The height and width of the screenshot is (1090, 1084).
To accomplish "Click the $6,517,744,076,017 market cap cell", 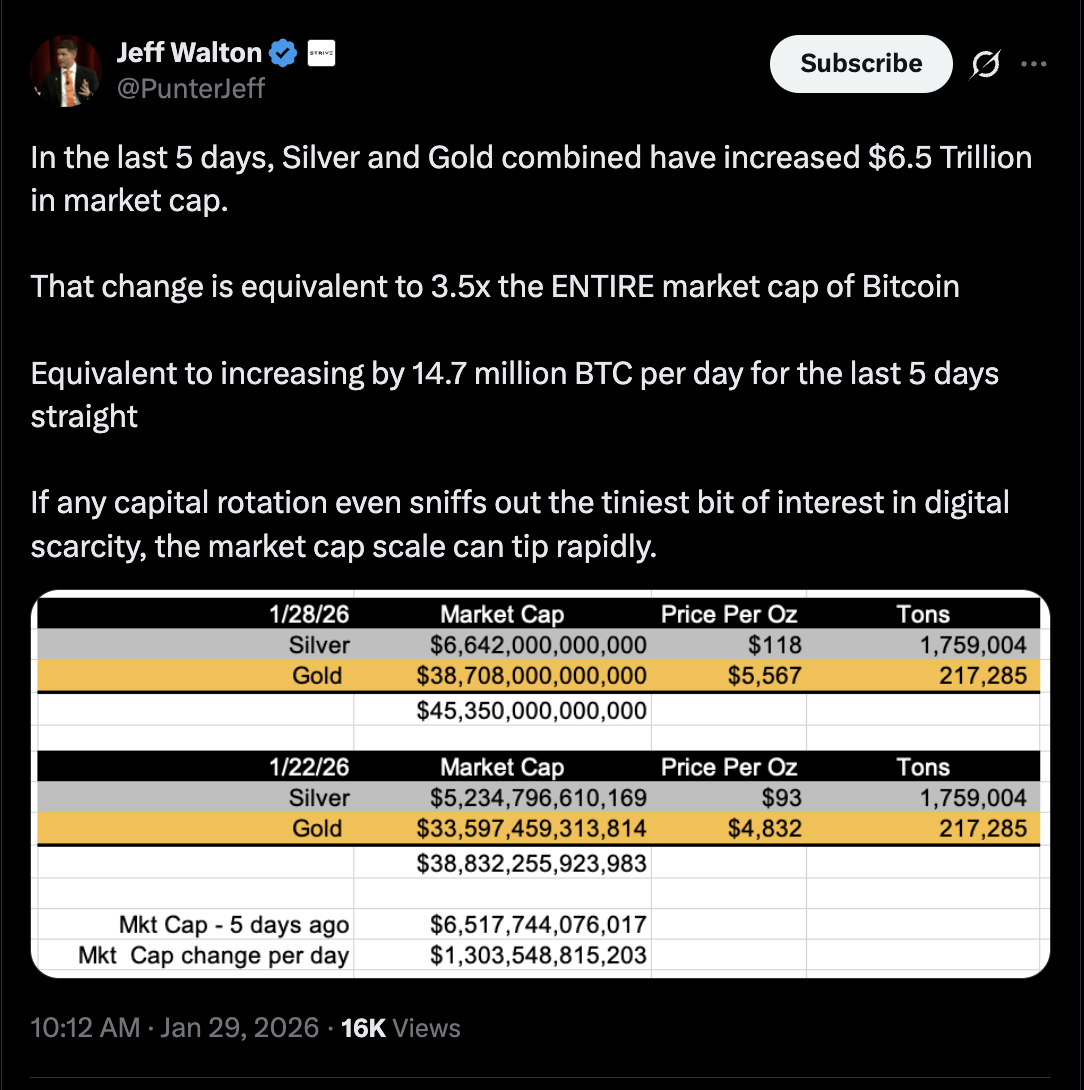I will [x=538, y=925].
